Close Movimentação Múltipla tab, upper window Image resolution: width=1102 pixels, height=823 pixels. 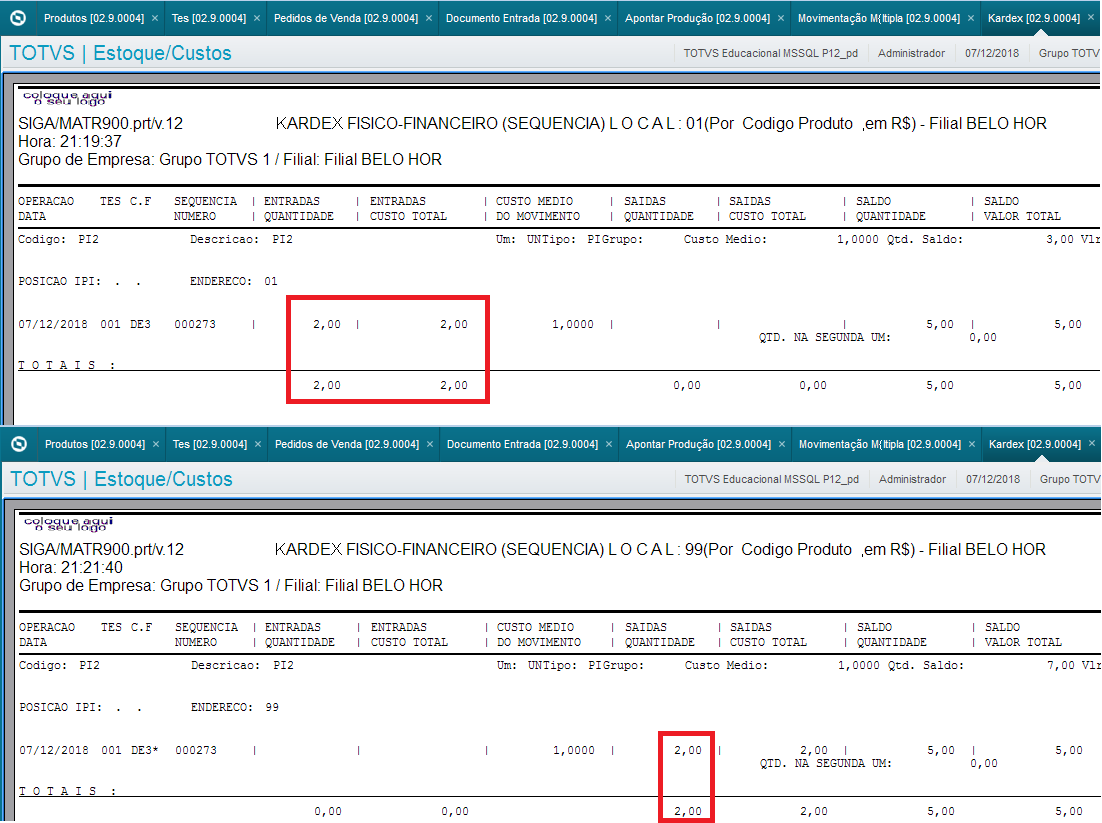coord(971,18)
